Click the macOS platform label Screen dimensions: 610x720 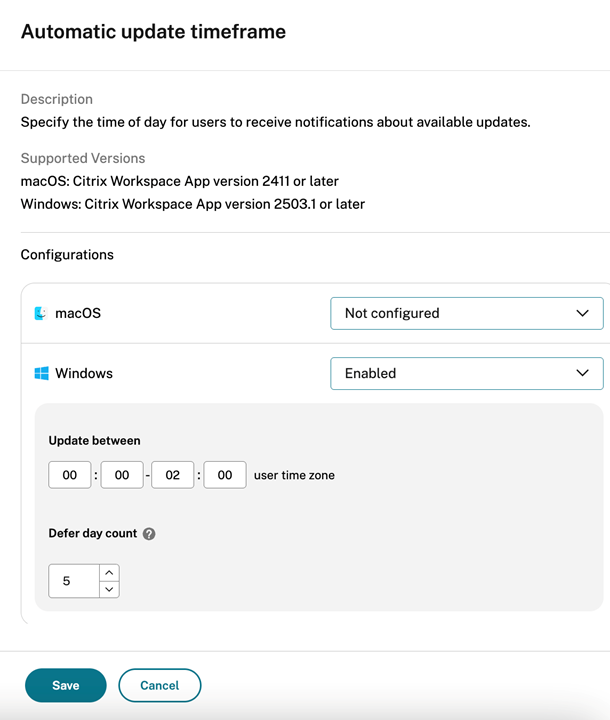pos(78,313)
